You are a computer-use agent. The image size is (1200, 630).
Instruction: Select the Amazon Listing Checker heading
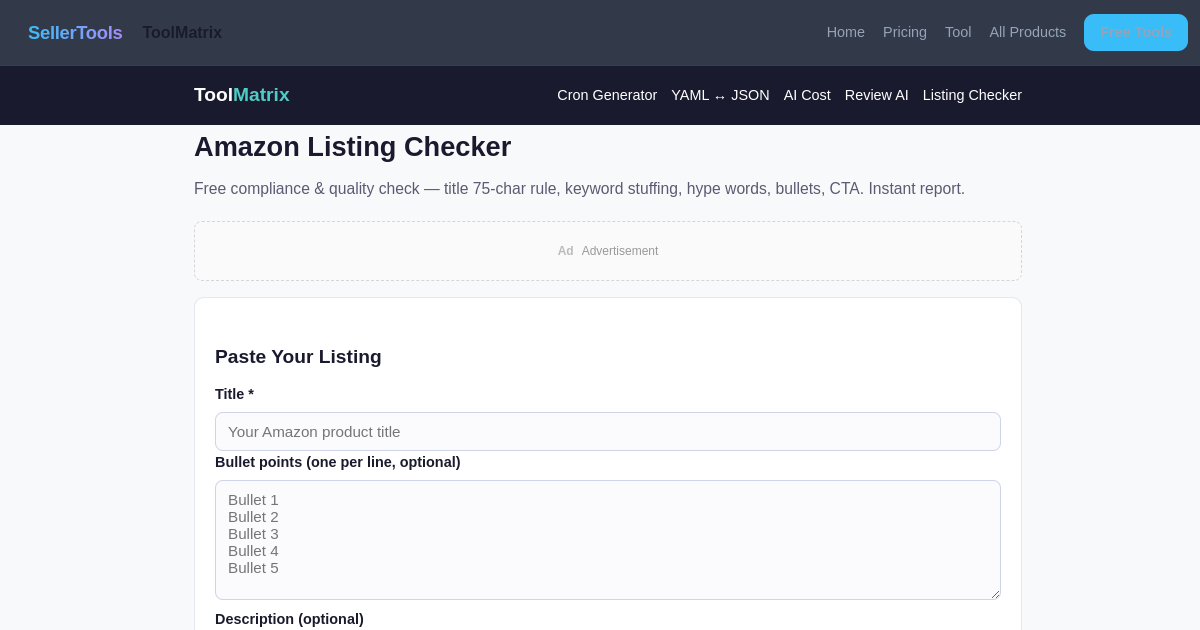[x=352, y=147]
